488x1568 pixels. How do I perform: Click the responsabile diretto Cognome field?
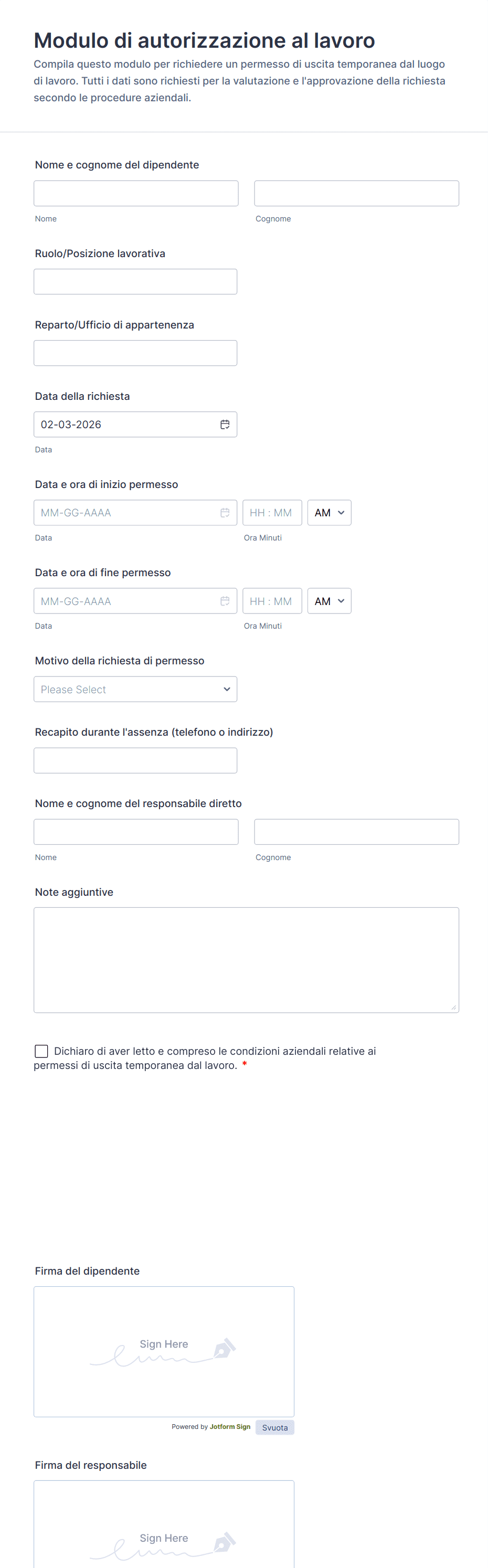(x=356, y=831)
